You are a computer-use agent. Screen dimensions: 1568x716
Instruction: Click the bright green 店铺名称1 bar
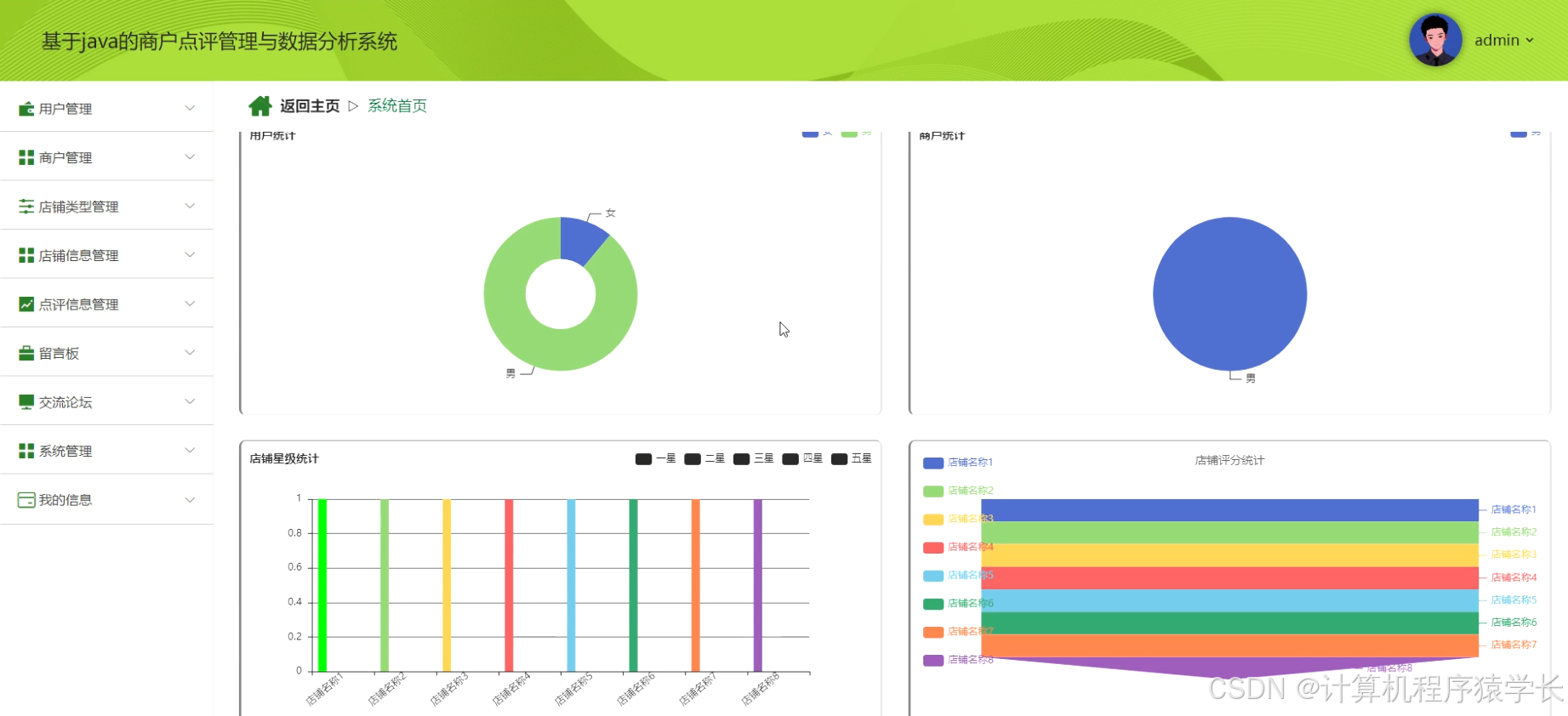click(322, 585)
